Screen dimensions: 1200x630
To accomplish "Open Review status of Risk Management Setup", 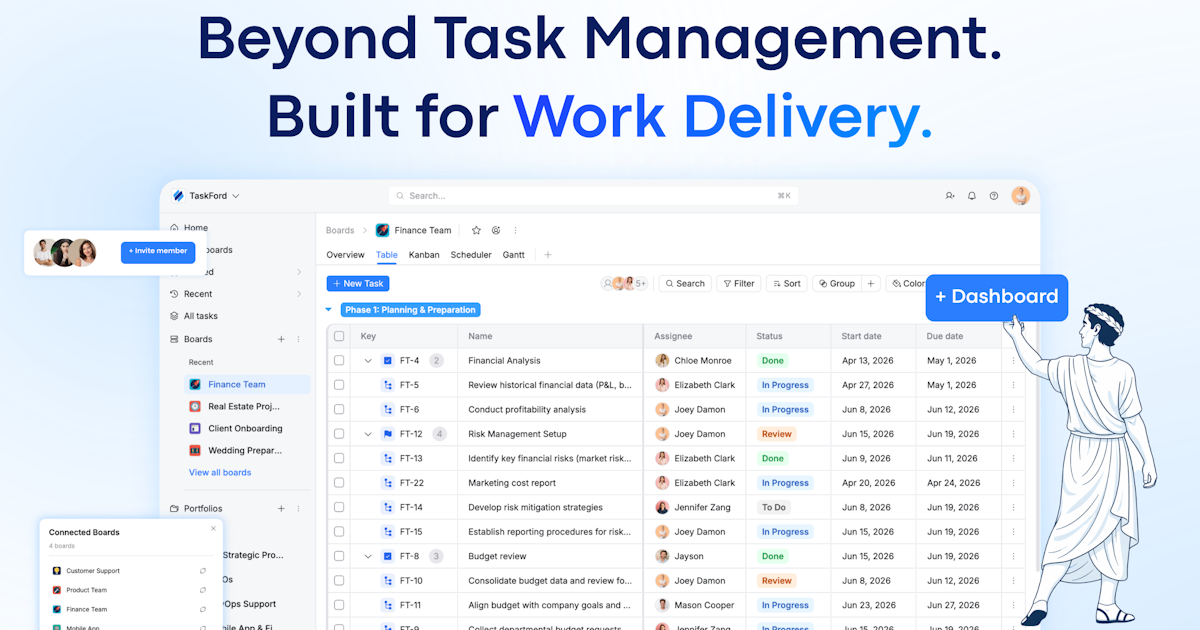I will (777, 434).
